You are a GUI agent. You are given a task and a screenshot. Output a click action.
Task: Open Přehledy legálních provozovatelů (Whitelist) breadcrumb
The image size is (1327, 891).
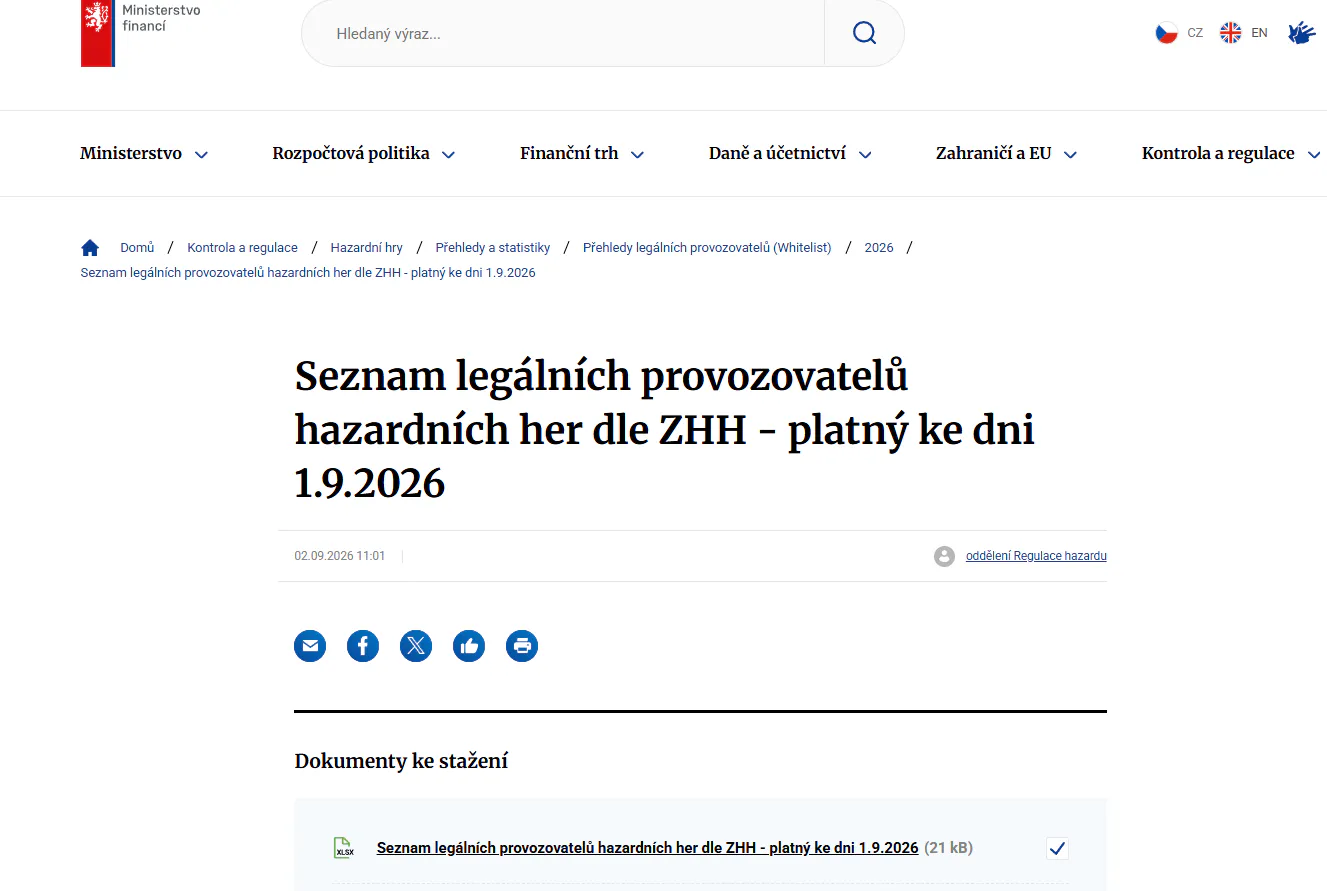pos(707,248)
